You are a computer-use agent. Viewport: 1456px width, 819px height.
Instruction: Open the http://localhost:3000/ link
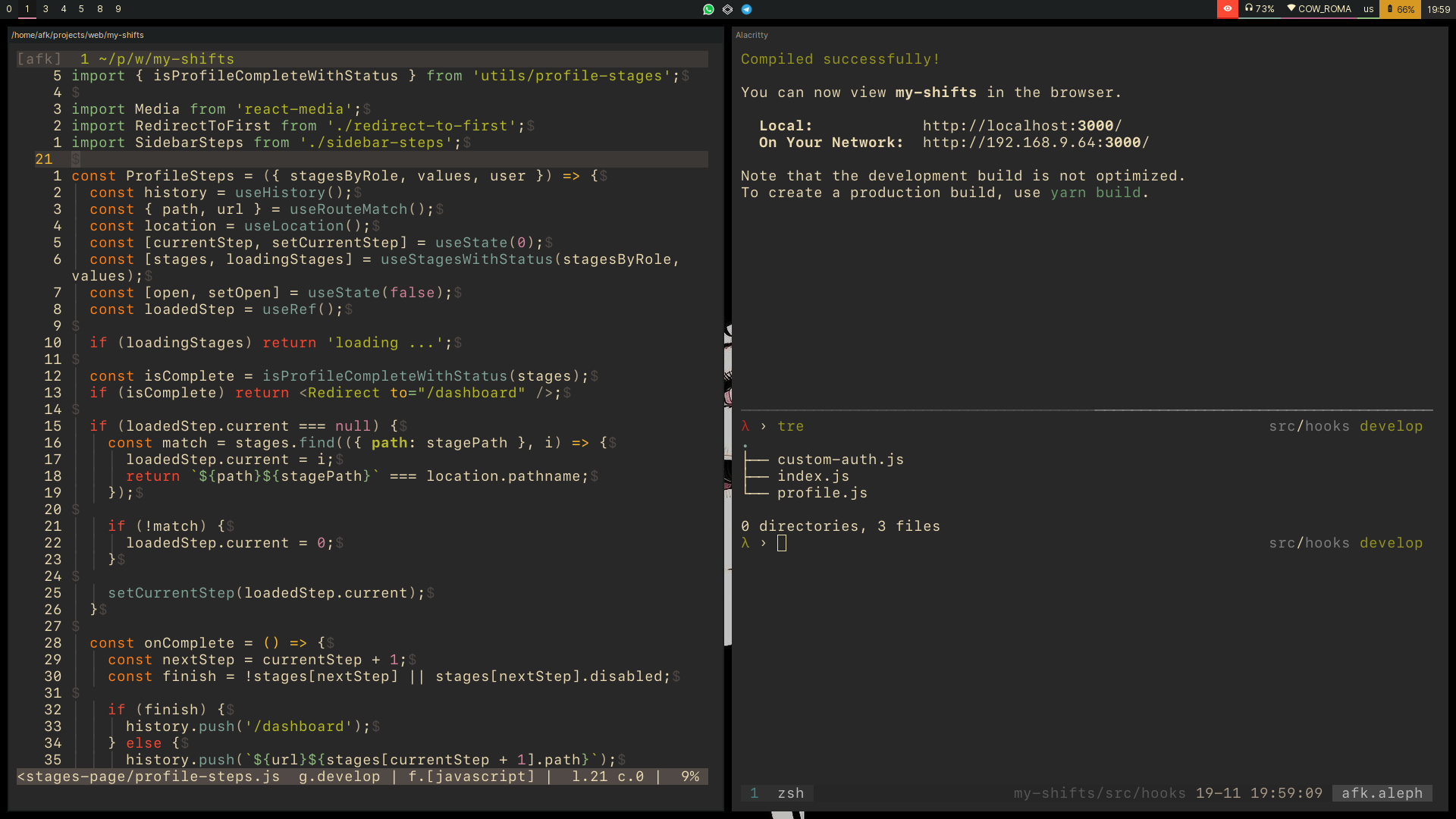1022,126
